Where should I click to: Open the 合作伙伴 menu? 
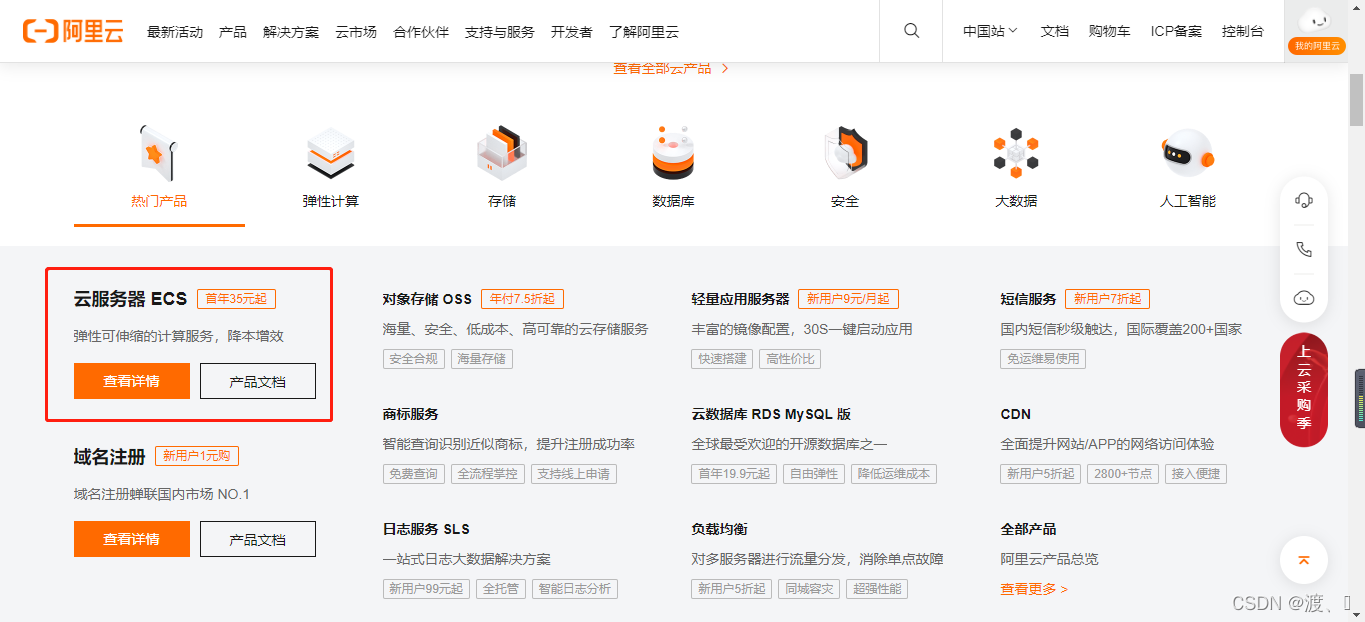(421, 32)
